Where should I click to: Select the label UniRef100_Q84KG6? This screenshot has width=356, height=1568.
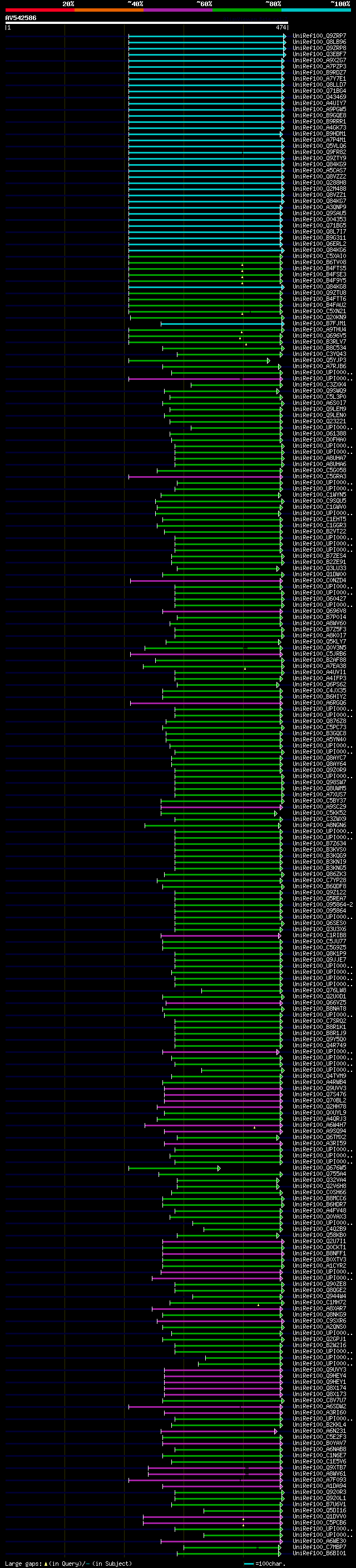click(319, 250)
